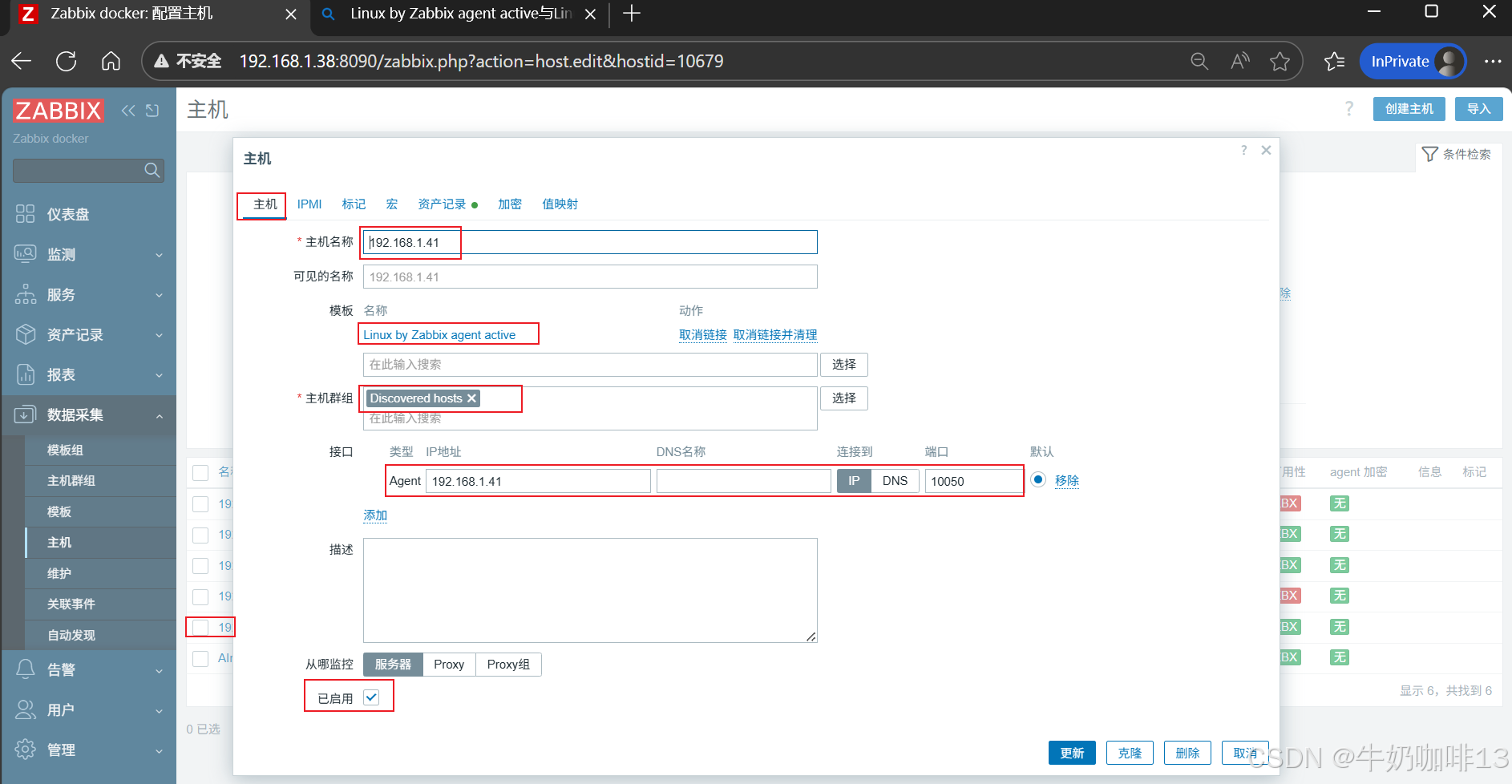Click the 主机名称 input field
This screenshot has width=1512, height=784.
[x=590, y=242]
